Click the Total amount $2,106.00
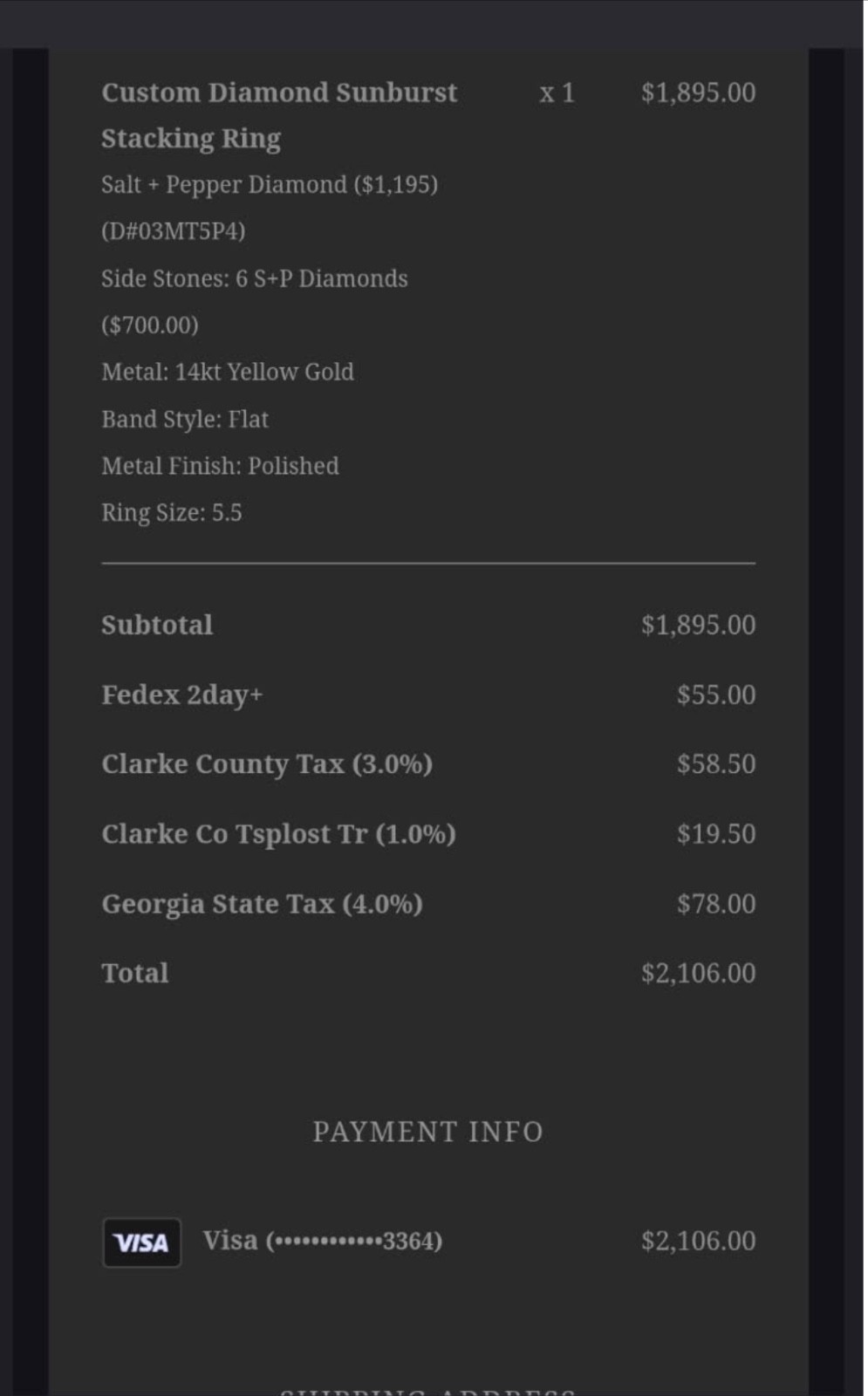Image resolution: width=868 pixels, height=1396 pixels. [x=698, y=973]
